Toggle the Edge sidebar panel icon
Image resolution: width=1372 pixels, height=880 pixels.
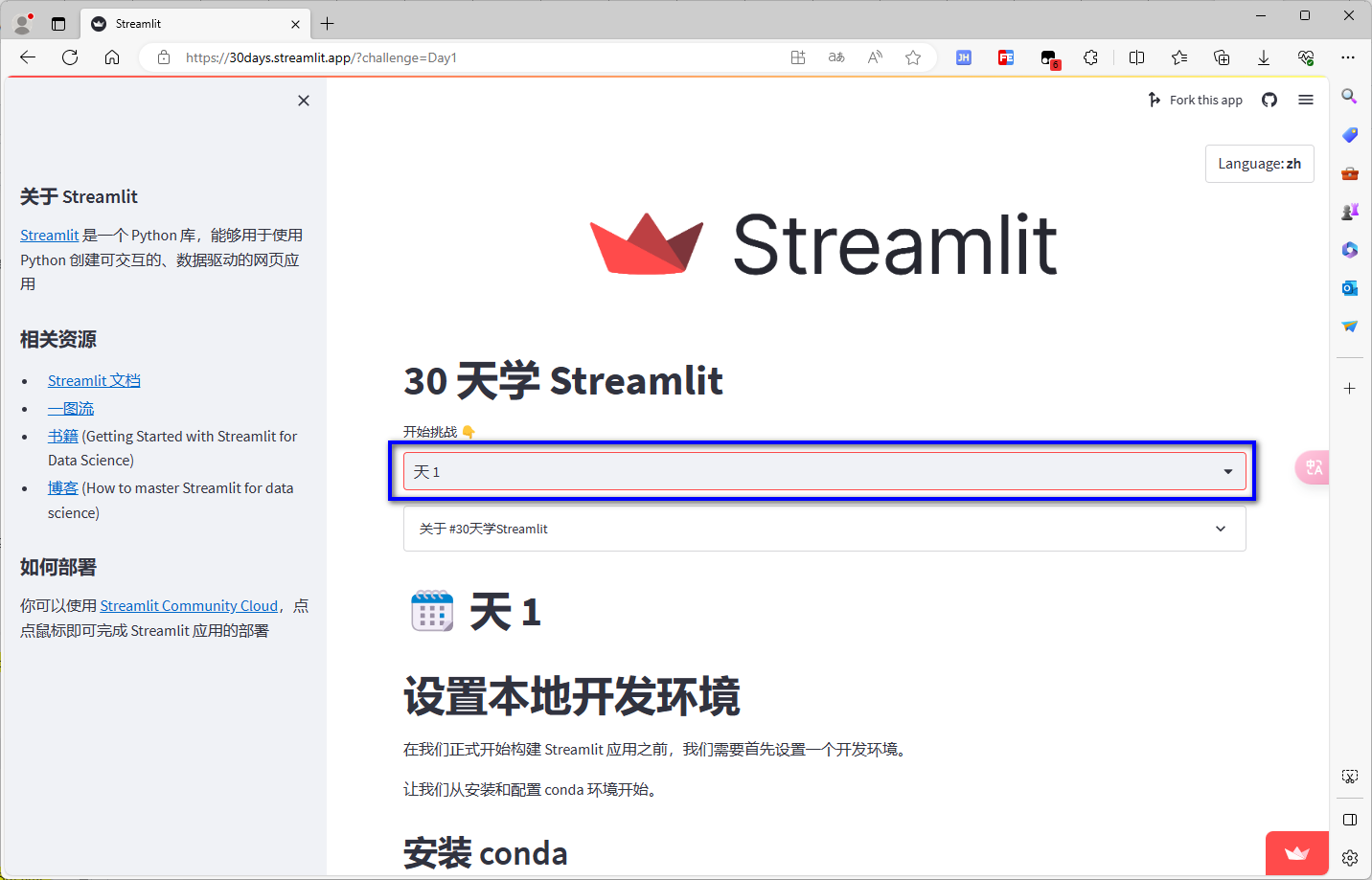pyautogui.click(x=1350, y=820)
